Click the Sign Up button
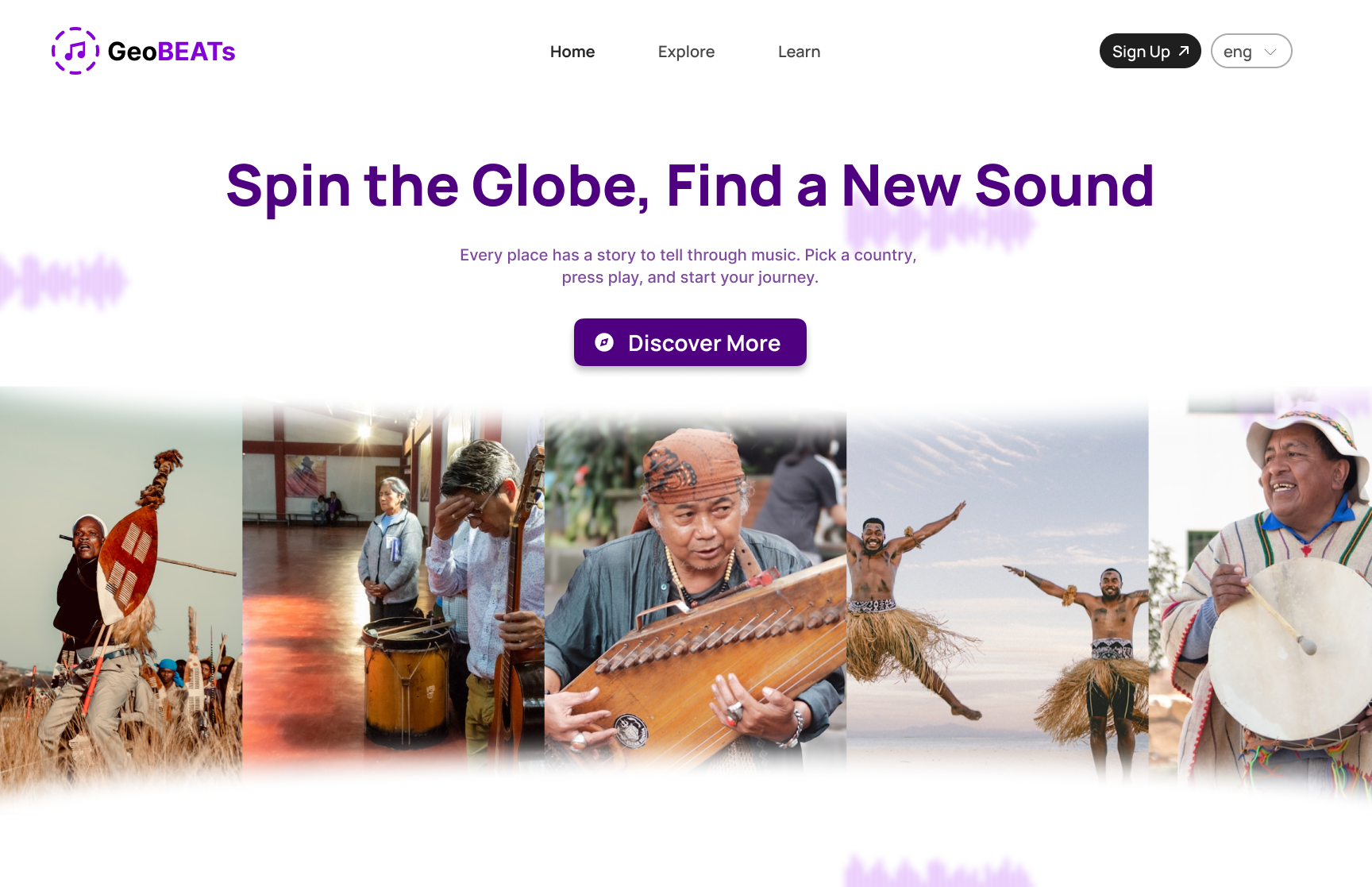Viewport: 1372px width, 887px height. (1150, 51)
